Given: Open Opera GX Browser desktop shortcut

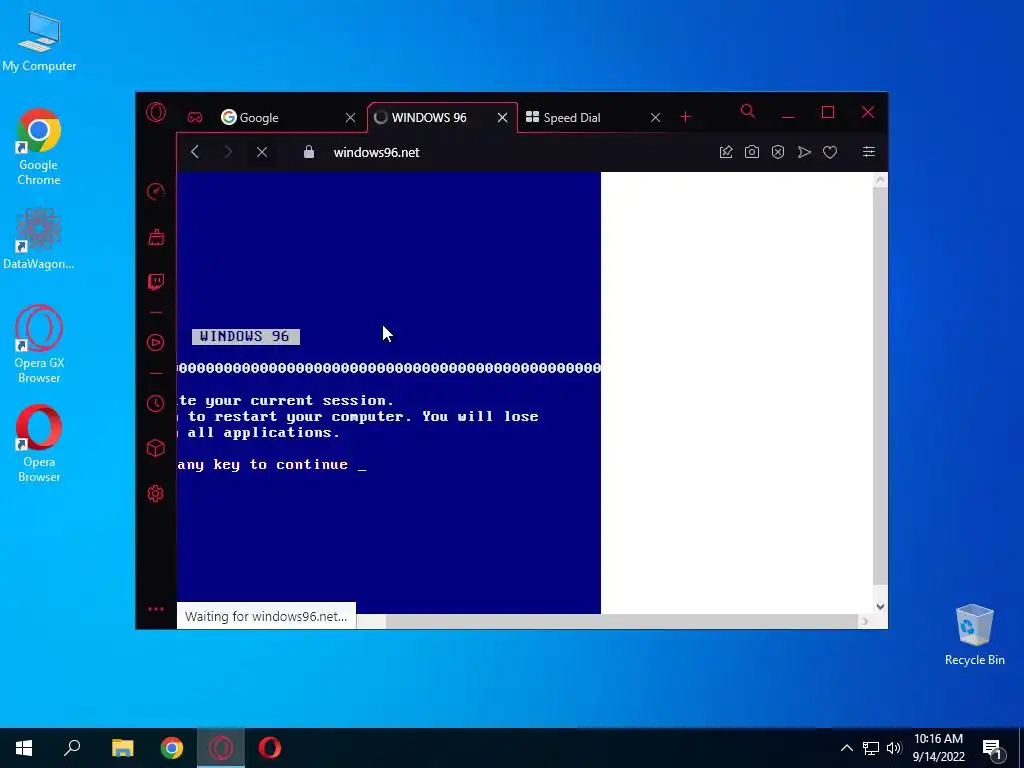Looking at the screenshot, I should 39,345.
